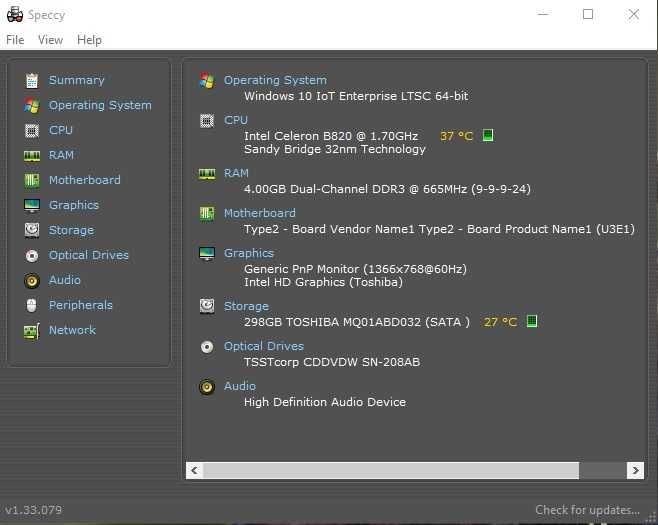Click 'High Definition Audio Device' text

pyautogui.click(x=325, y=402)
